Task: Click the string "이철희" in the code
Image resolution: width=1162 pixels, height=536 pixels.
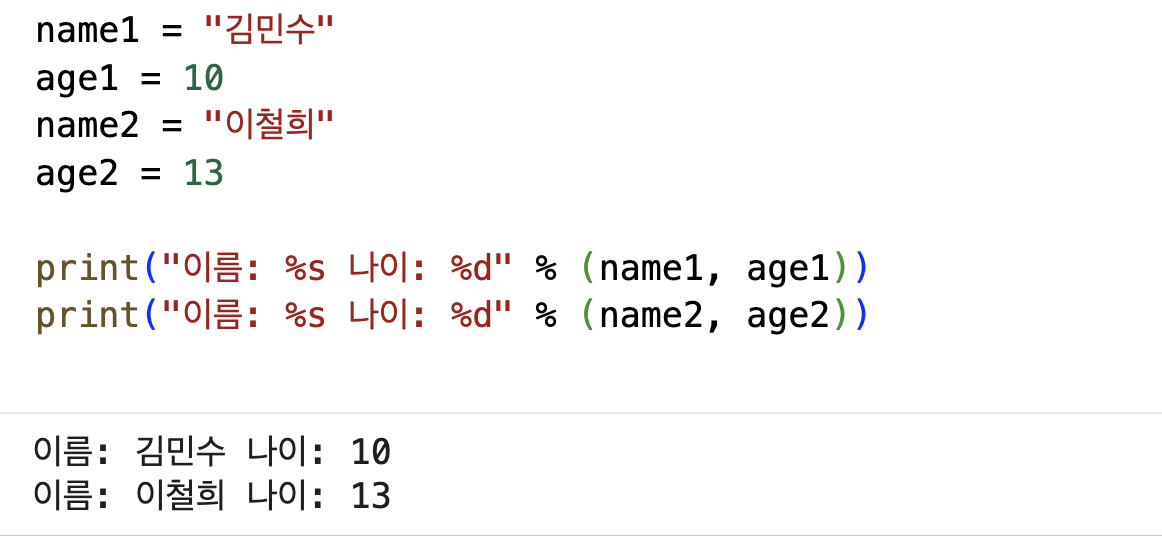Action: (270, 126)
